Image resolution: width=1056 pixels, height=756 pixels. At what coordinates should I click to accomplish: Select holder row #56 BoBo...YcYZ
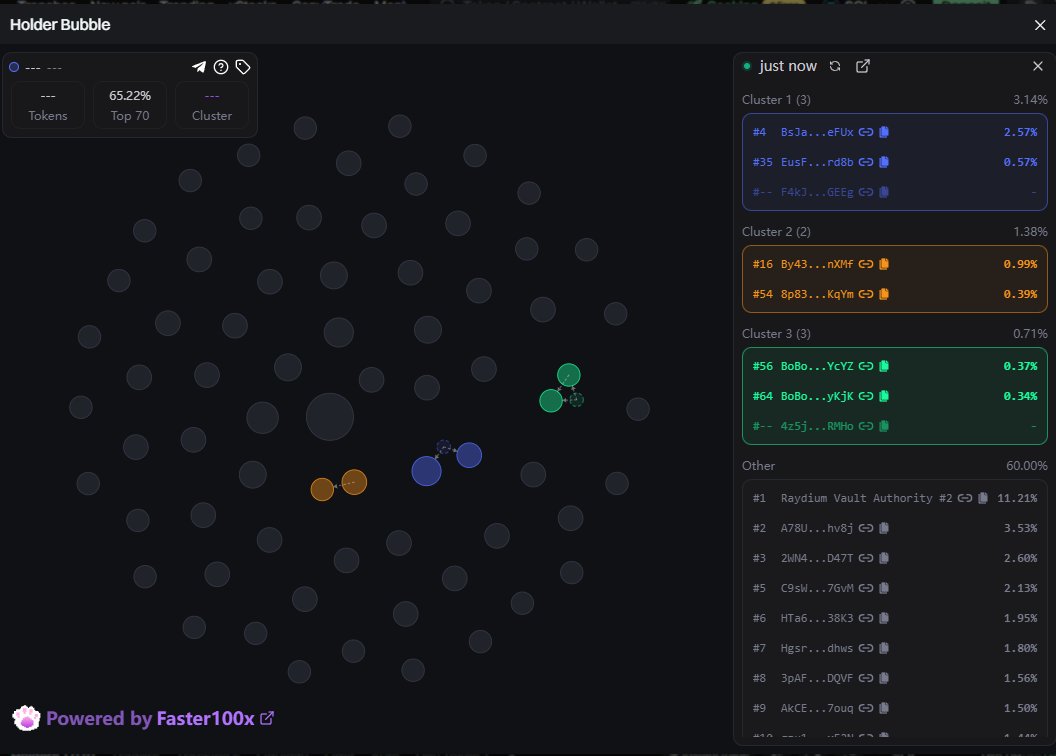[x=894, y=366]
